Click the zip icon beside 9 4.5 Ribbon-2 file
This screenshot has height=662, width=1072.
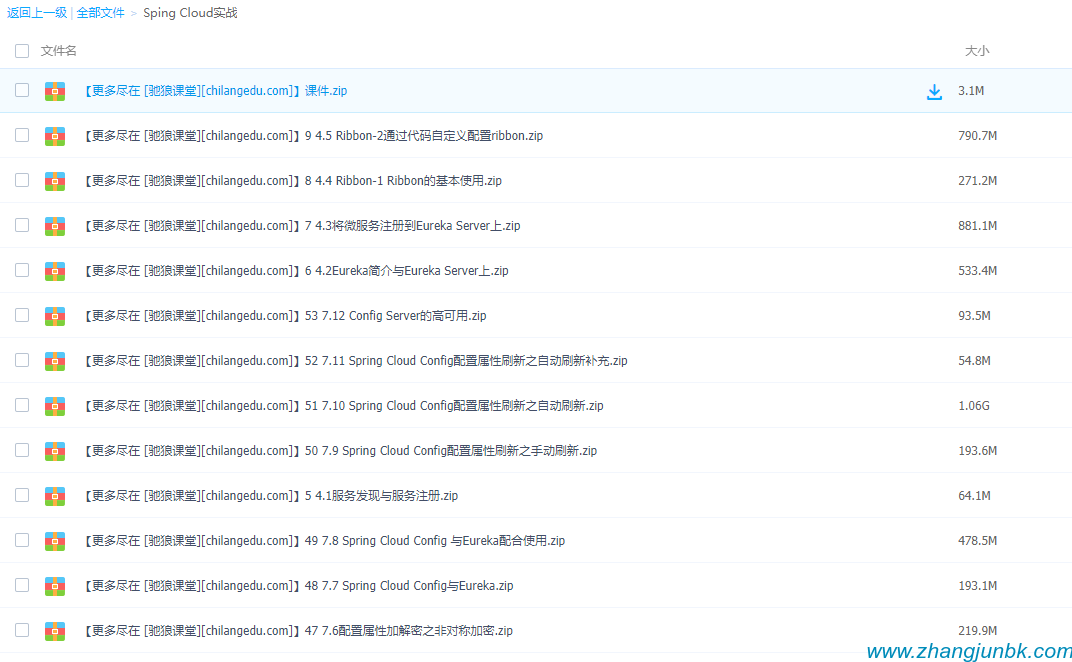(x=55, y=136)
